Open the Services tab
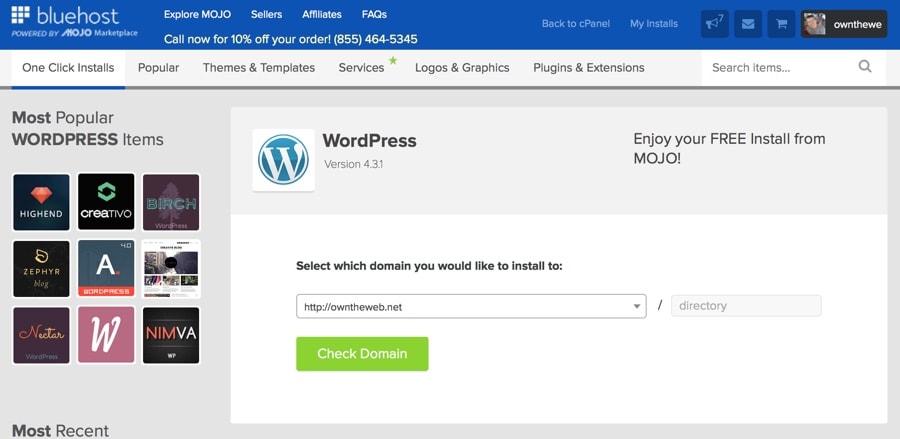 coord(361,68)
